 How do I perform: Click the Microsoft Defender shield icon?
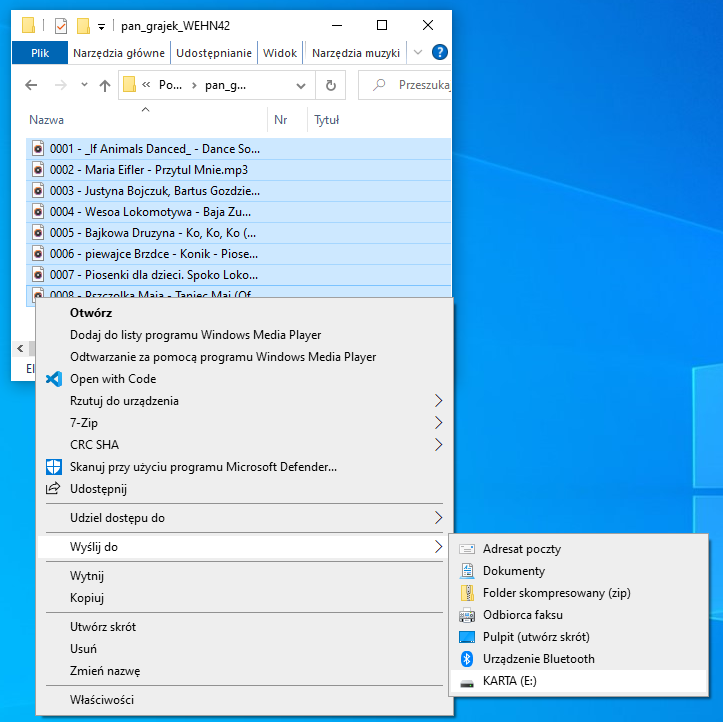54,467
